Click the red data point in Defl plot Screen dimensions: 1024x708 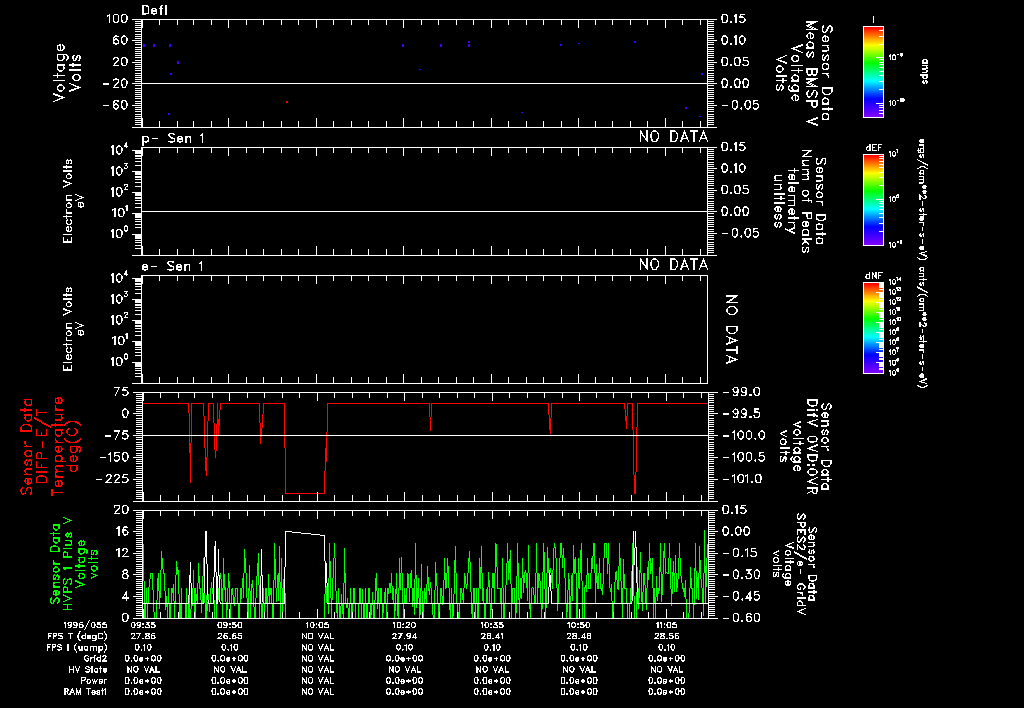(x=287, y=102)
